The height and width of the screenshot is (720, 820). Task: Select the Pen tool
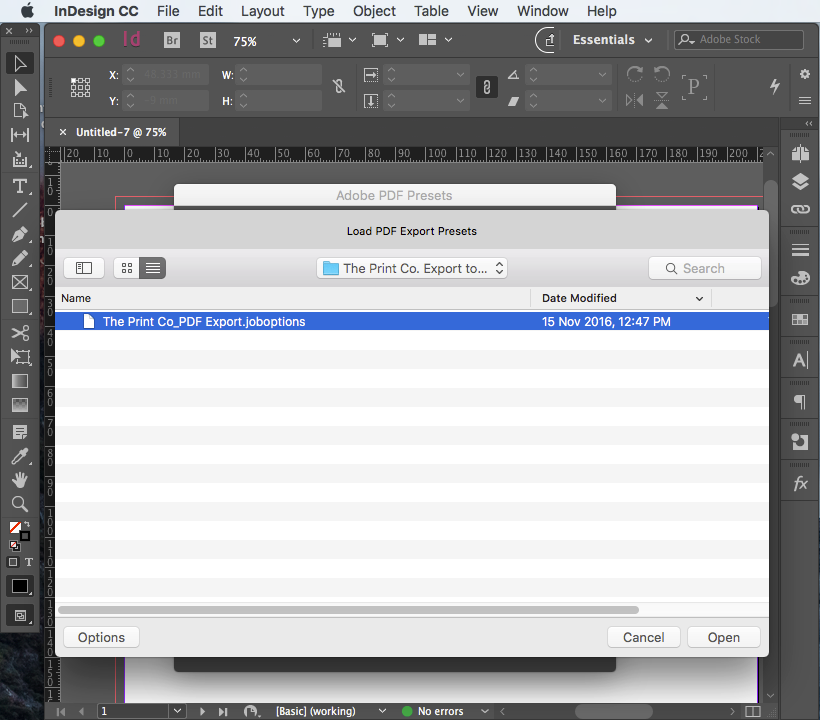point(20,235)
